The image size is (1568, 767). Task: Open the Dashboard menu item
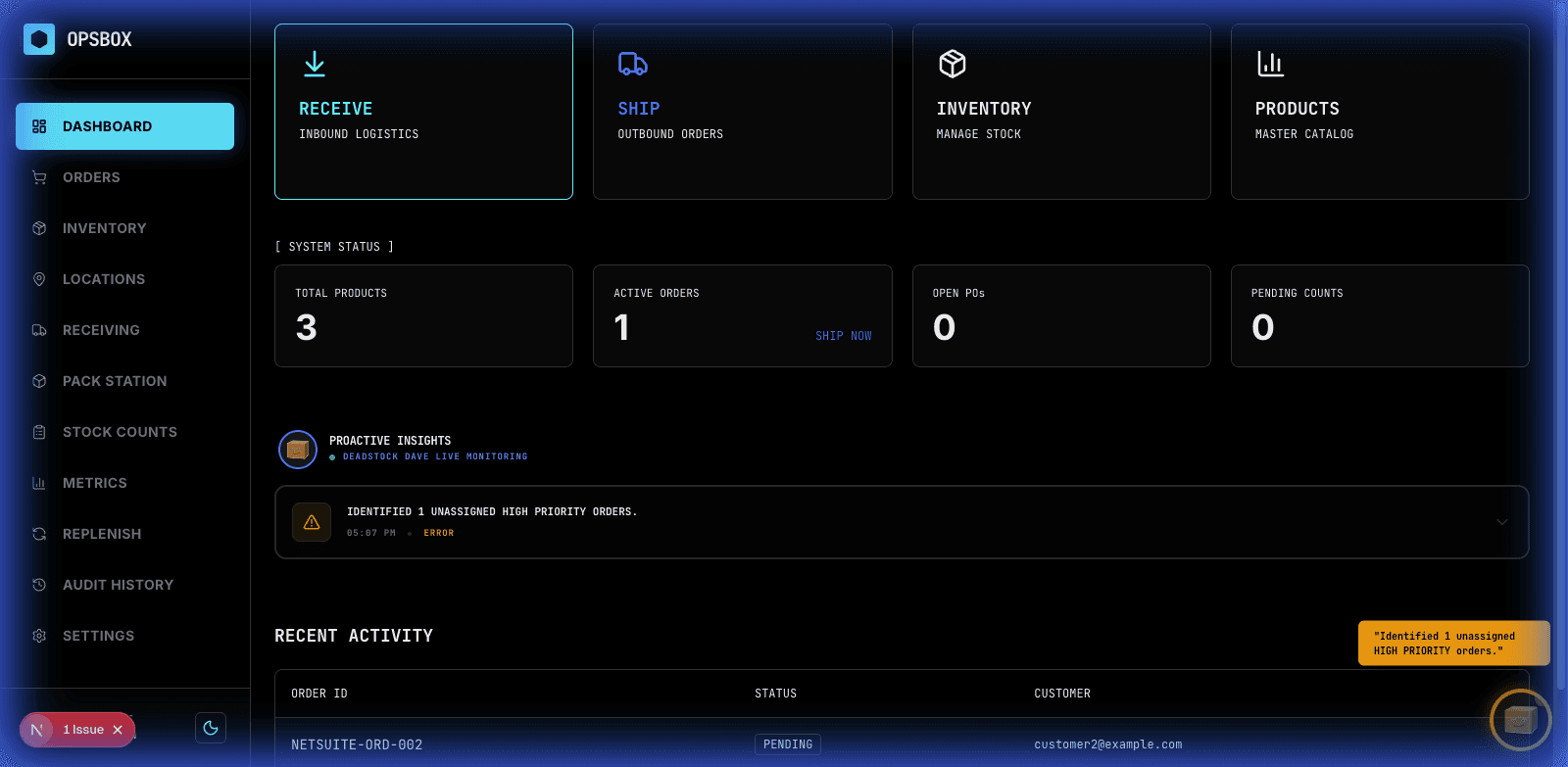pos(124,126)
